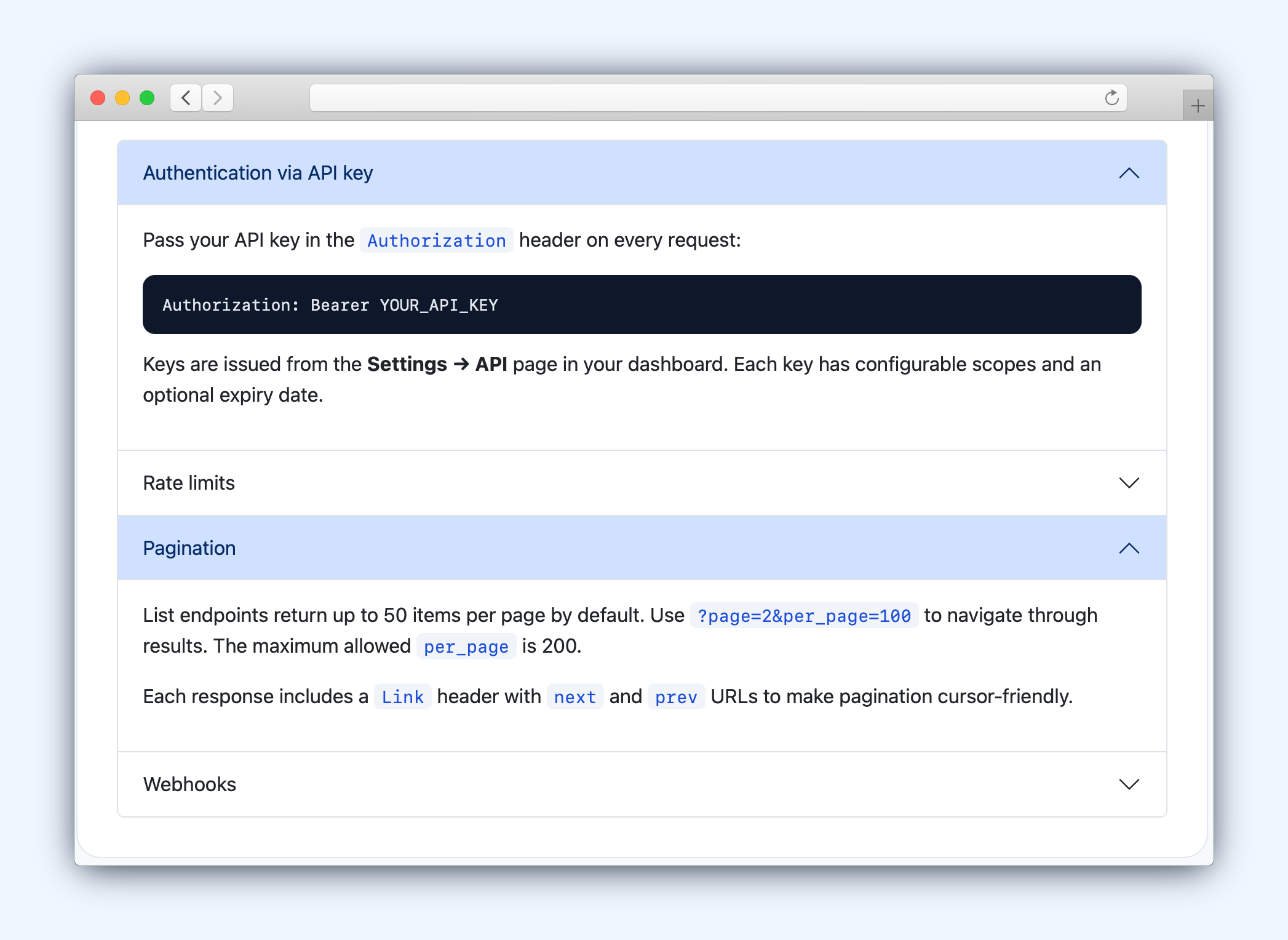Viewport: 1288px width, 940px height.
Task: Minimize the window with the yellow button
Action: coord(122,98)
